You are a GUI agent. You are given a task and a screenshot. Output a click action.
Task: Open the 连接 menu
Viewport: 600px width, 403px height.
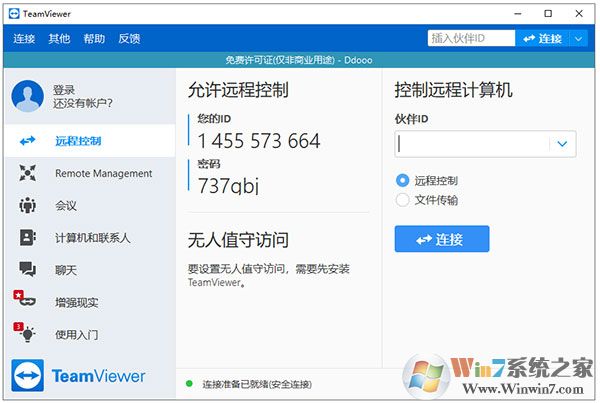[x=24, y=39]
